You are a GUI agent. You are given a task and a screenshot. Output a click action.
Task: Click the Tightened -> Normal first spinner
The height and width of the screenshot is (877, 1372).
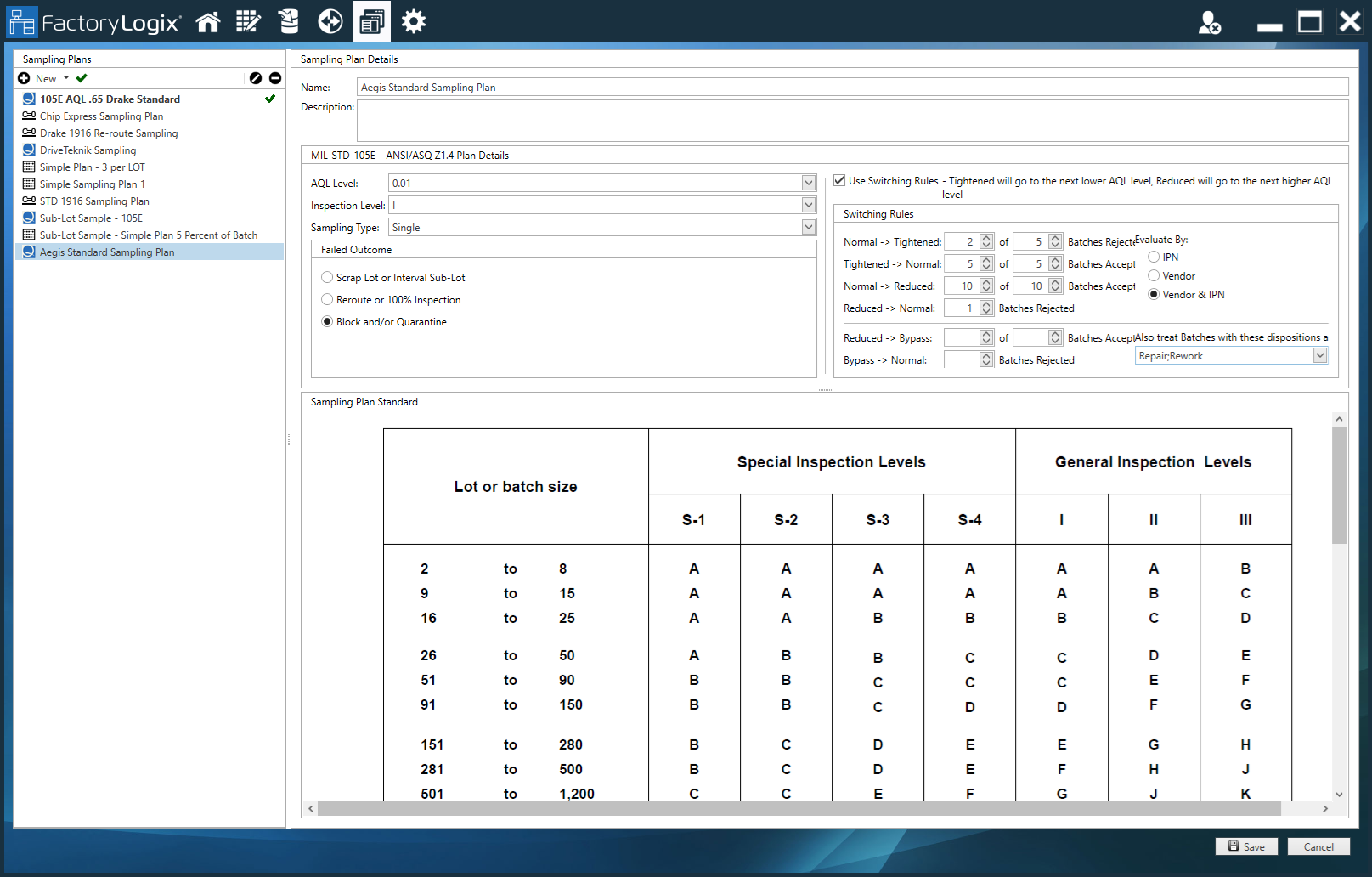click(x=986, y=263)
